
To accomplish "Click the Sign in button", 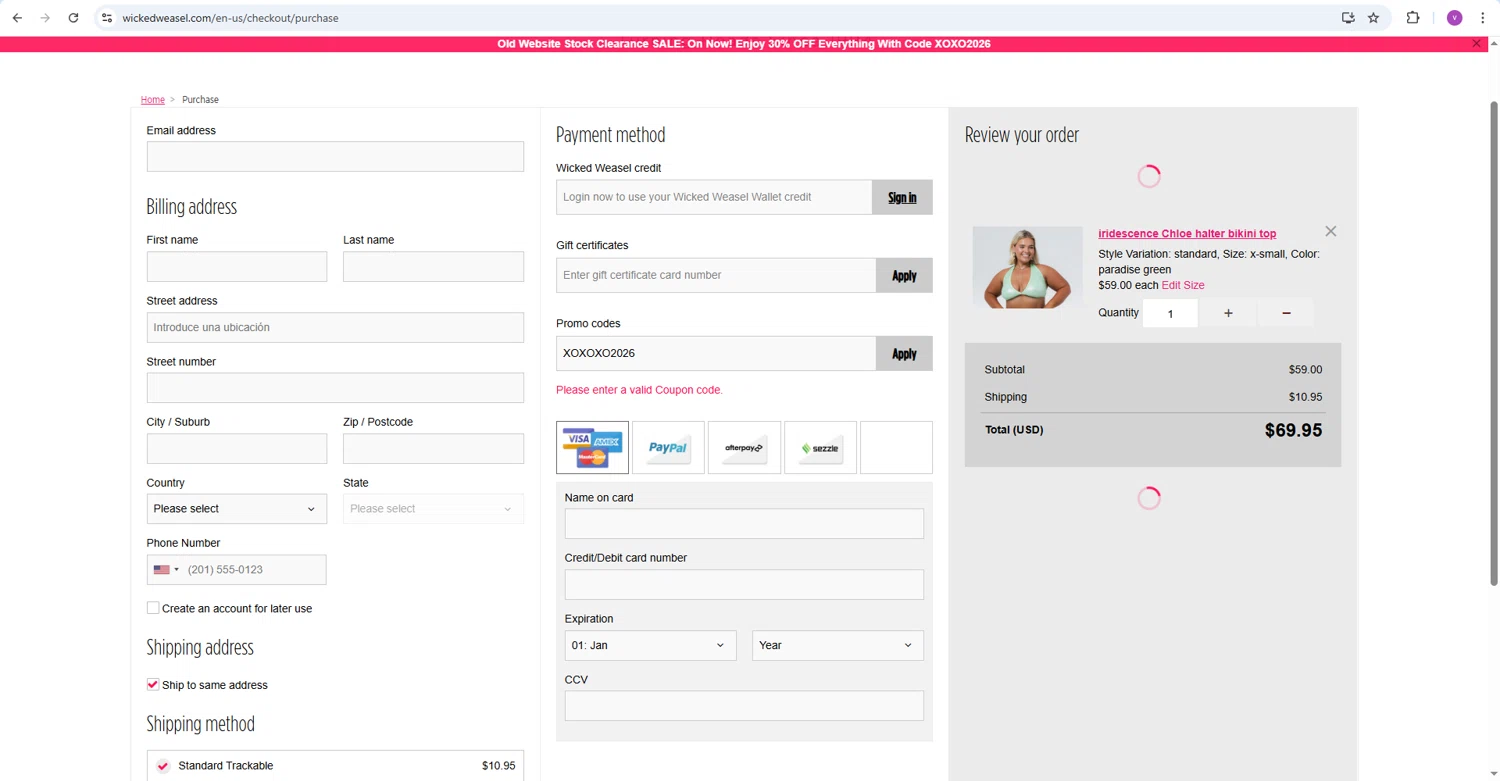I will [902, 197].
